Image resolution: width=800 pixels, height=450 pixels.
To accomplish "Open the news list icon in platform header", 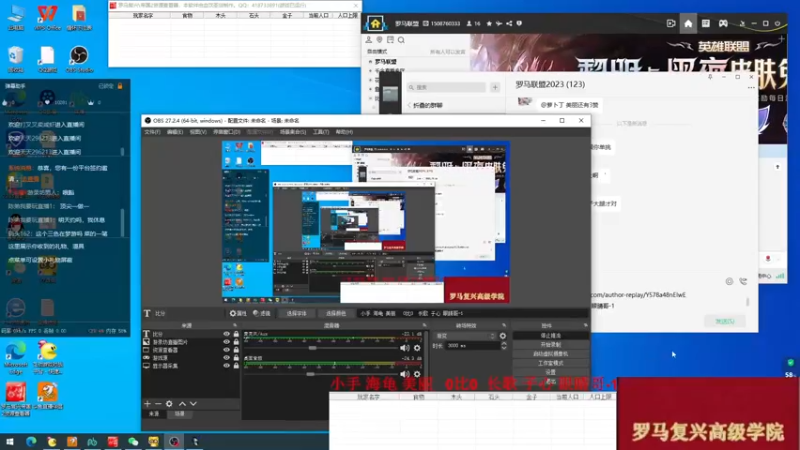I will coord(706,23).
